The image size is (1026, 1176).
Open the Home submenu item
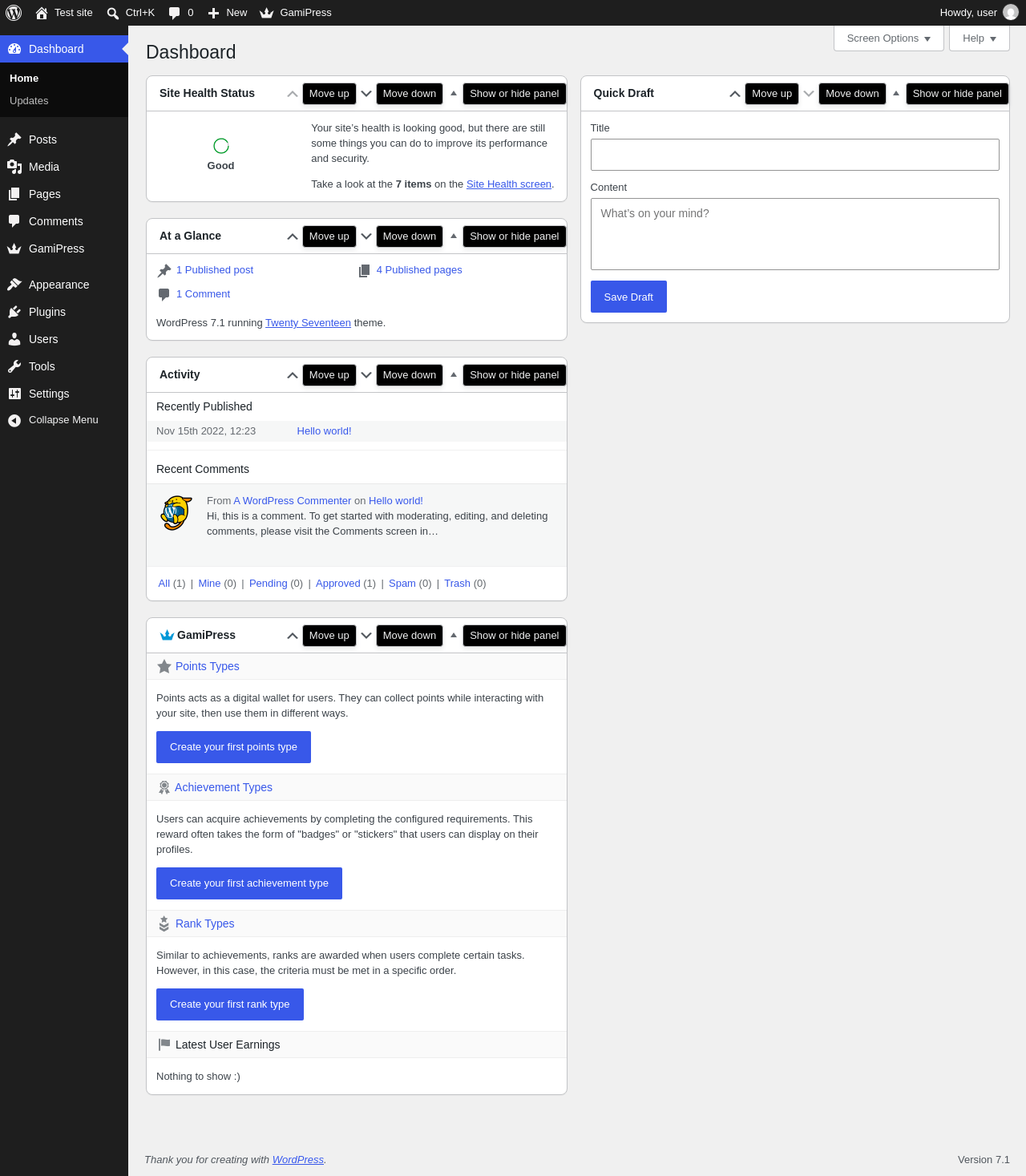pyautogui.click(x=24, y=79)
